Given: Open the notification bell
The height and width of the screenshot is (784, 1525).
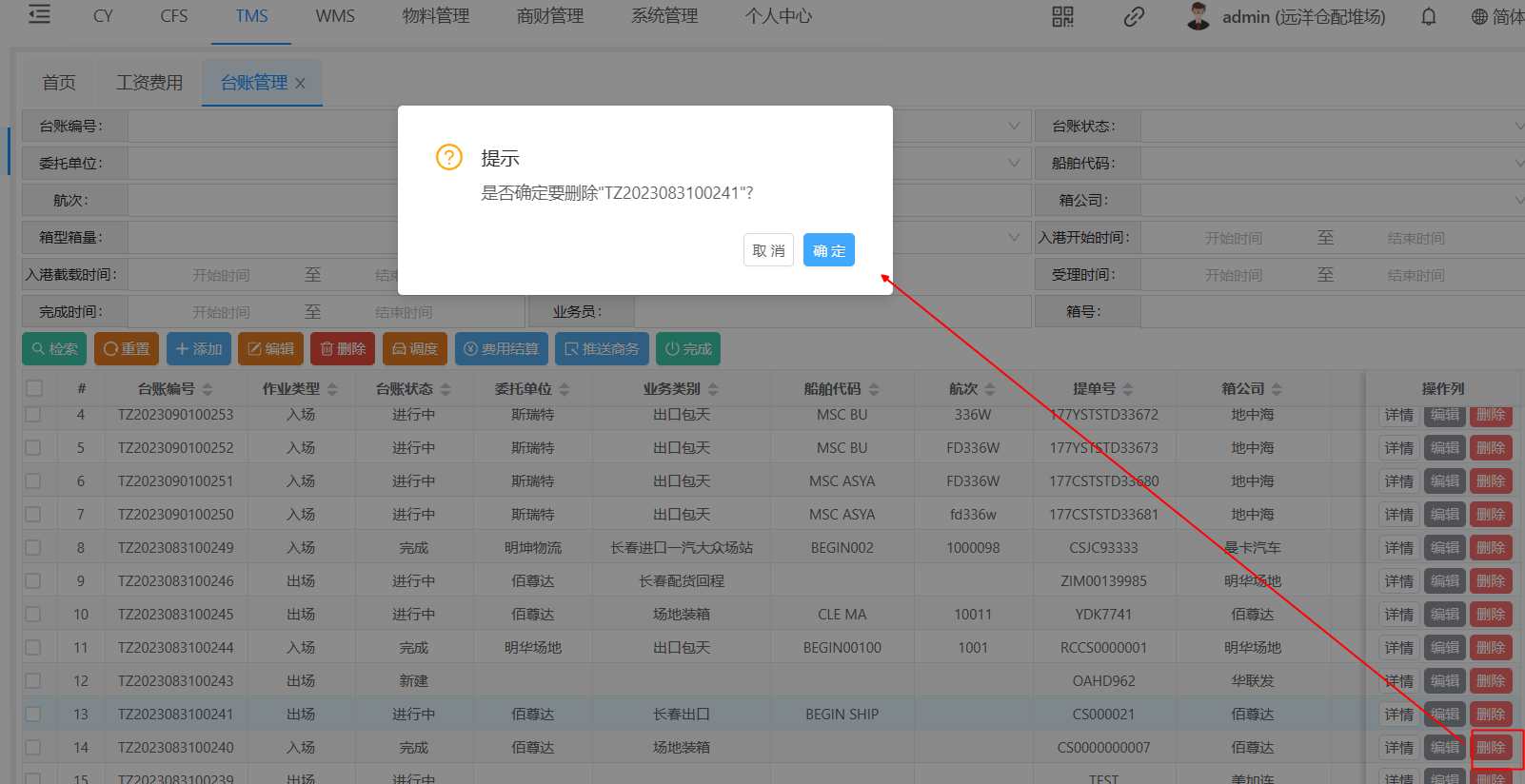Looking at the screenshot, I should point(1428,16).
